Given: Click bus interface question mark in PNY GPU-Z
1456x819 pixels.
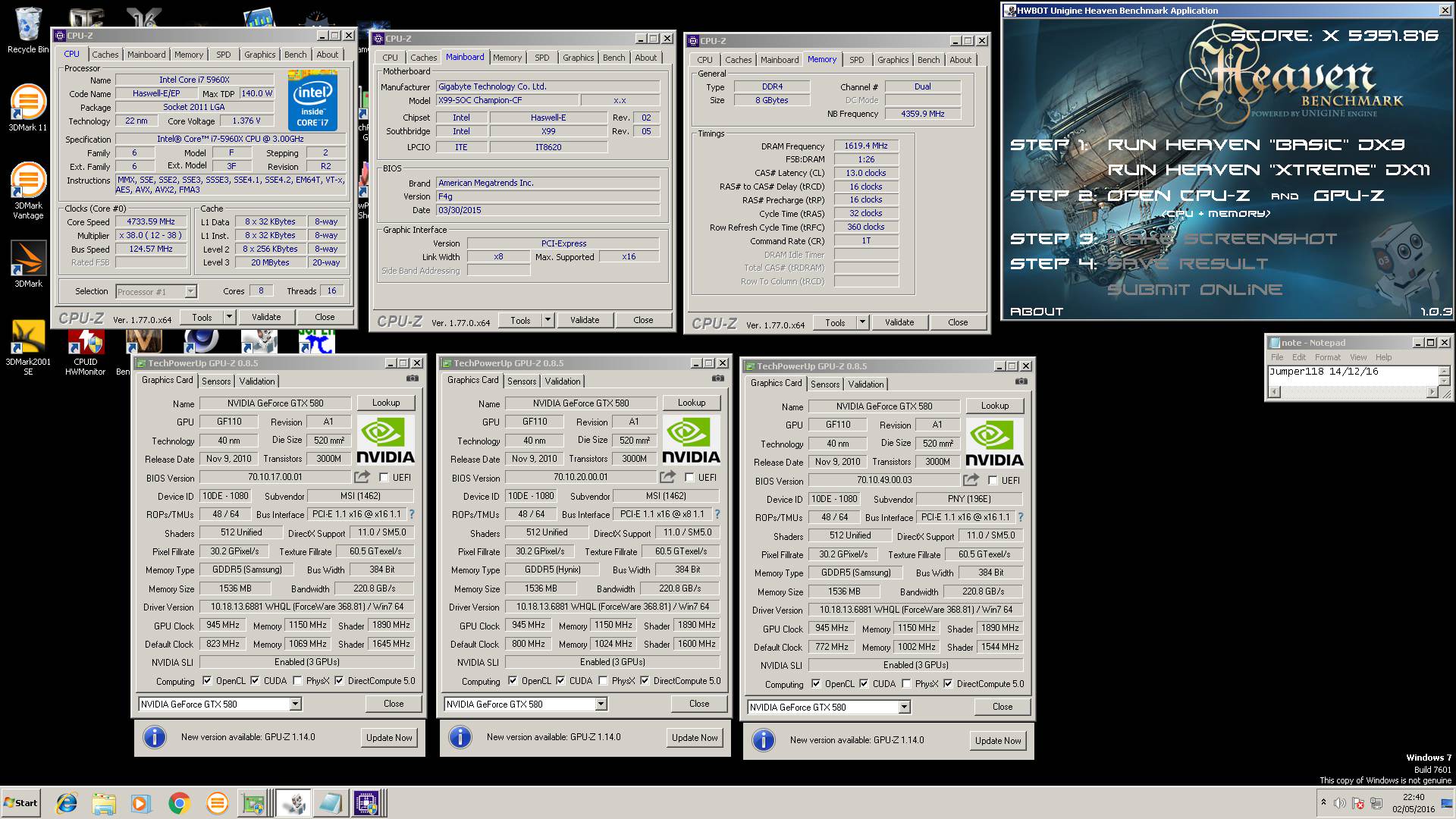Looking at the screenshot, I should [1021, 517].
